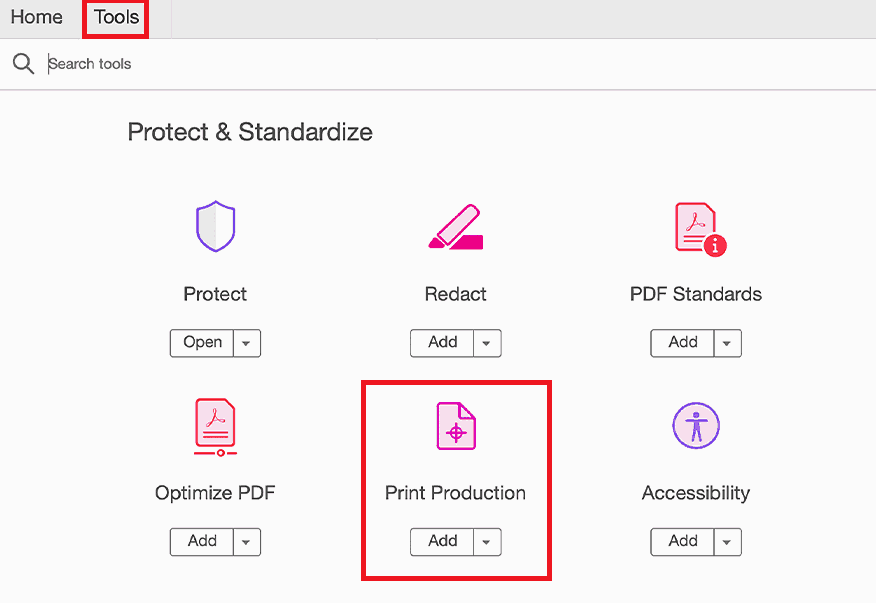
Task: Select the Protect shield icon
Action: [x=215, y=226]
